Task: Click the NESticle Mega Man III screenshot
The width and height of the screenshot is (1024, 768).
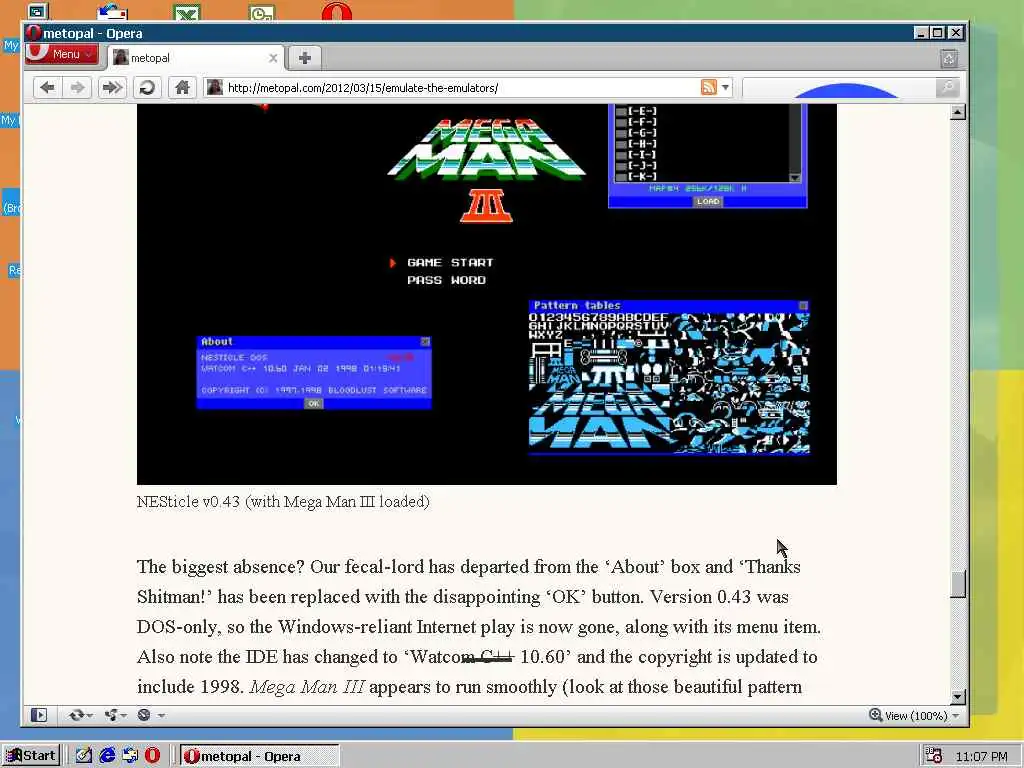Action: pyautogui.click(x=487, y=294)
